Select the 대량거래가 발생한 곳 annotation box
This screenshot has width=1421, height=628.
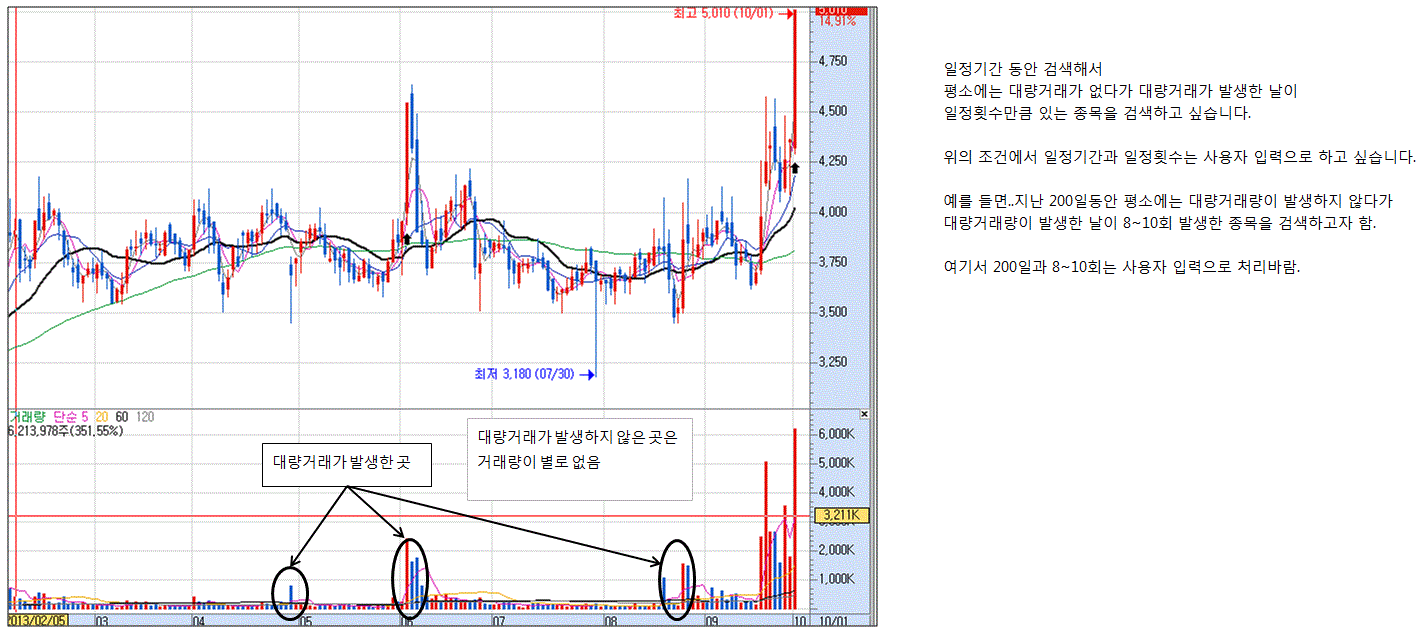click(346, 464)
